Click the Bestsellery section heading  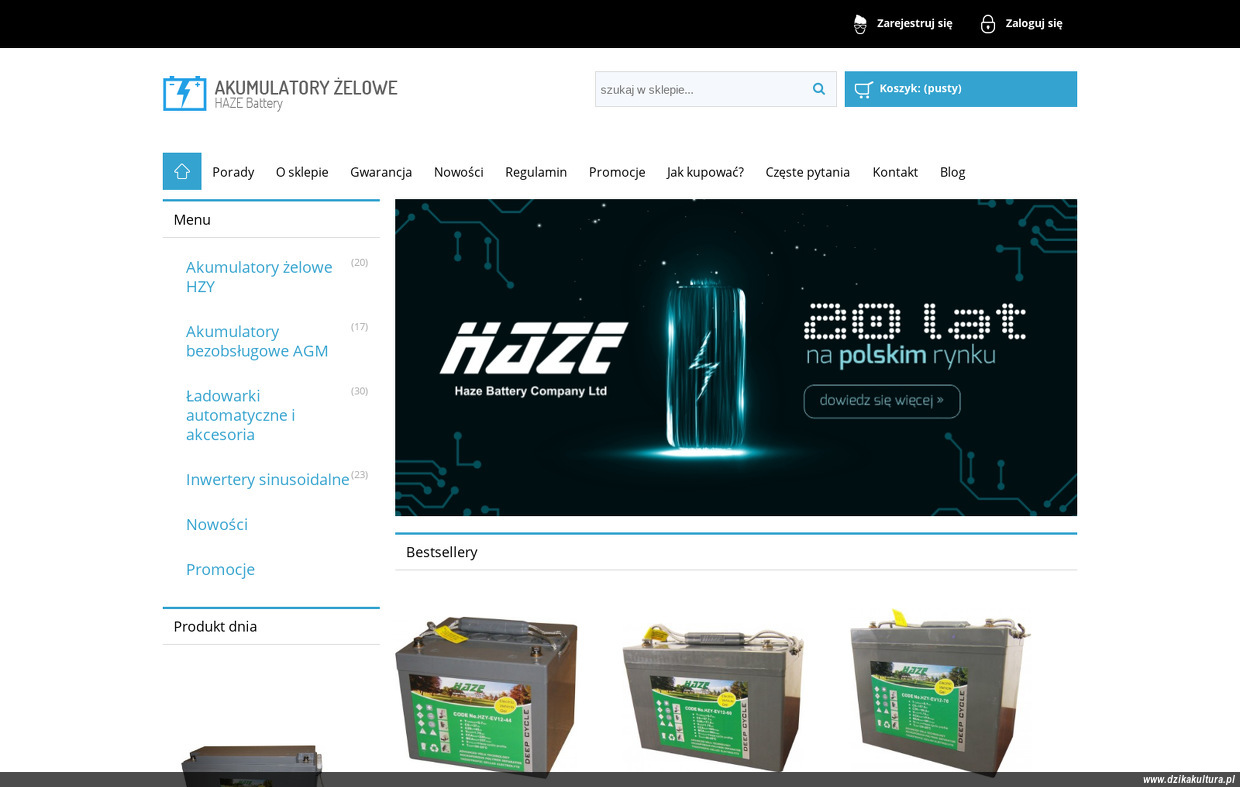[x=442, y=552]
